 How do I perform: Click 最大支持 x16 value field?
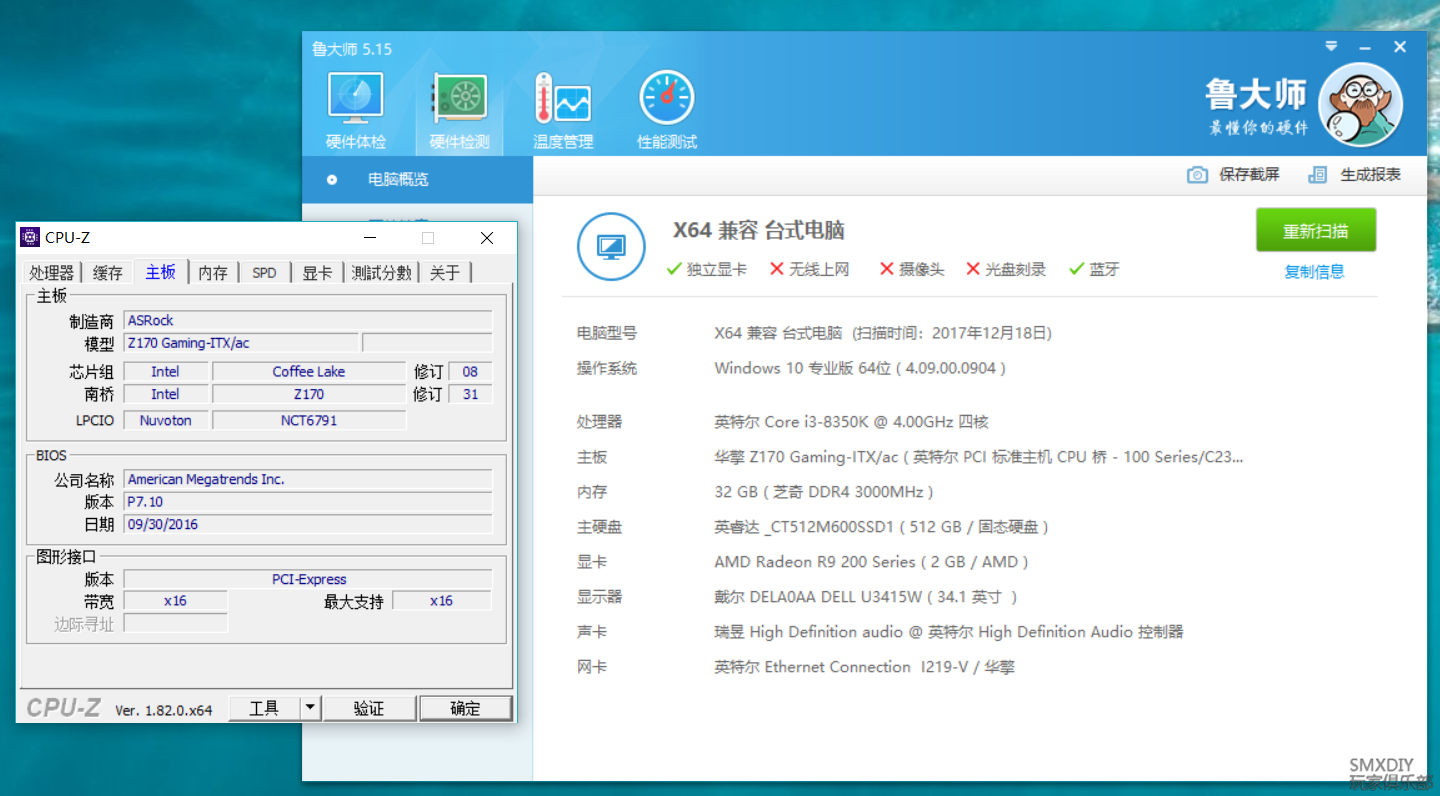click(x=441, y=601)
